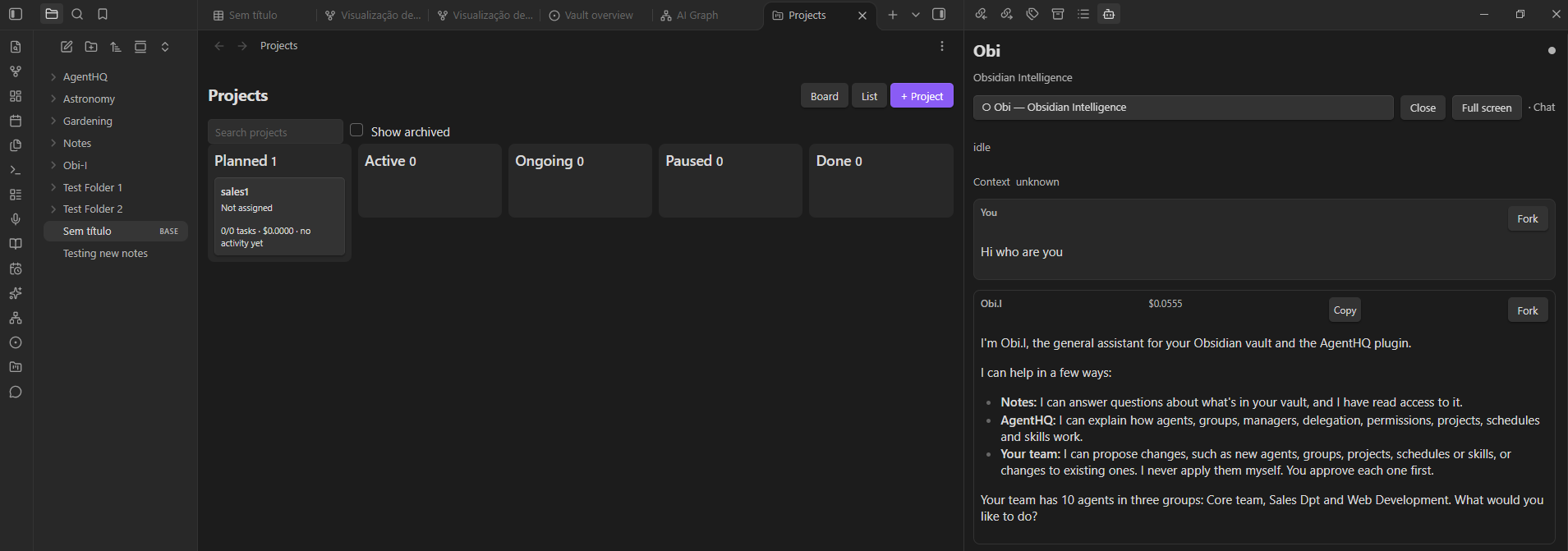Expand the Gardening folder
Image resolution: width=1568 pixels, height=551 pixels.
(x=53, y=121)
